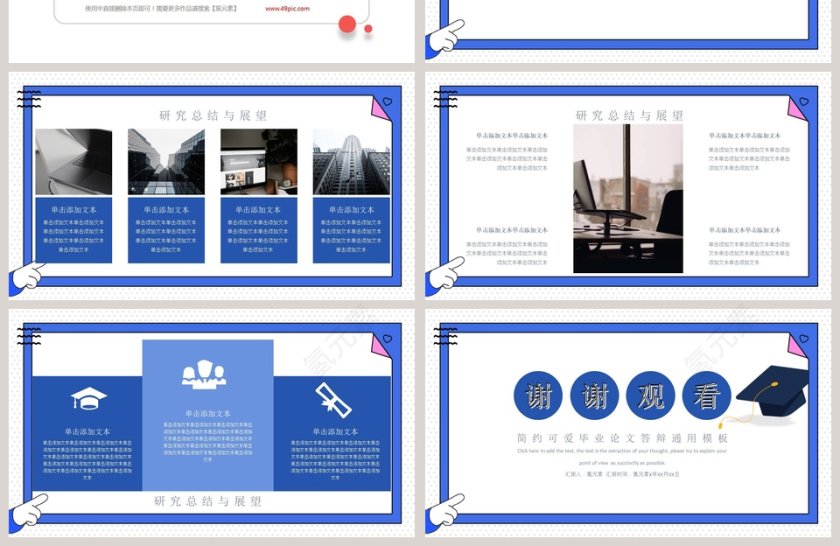Select the computer monitor photo
Viewport: 840px width, 546px height.
coord(259,161)
